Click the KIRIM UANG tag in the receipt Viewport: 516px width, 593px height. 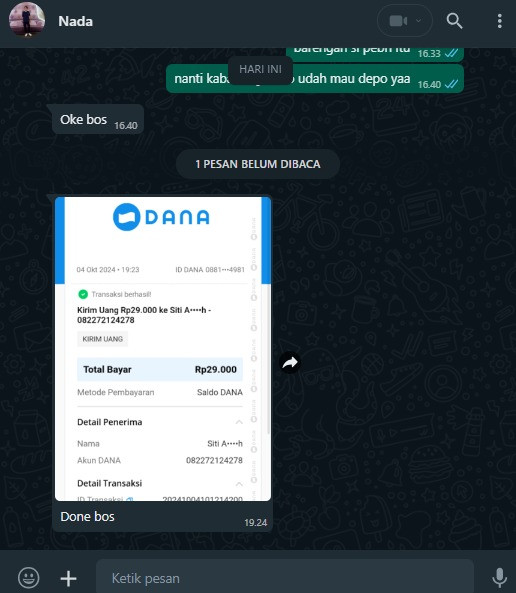click(103, 339)
